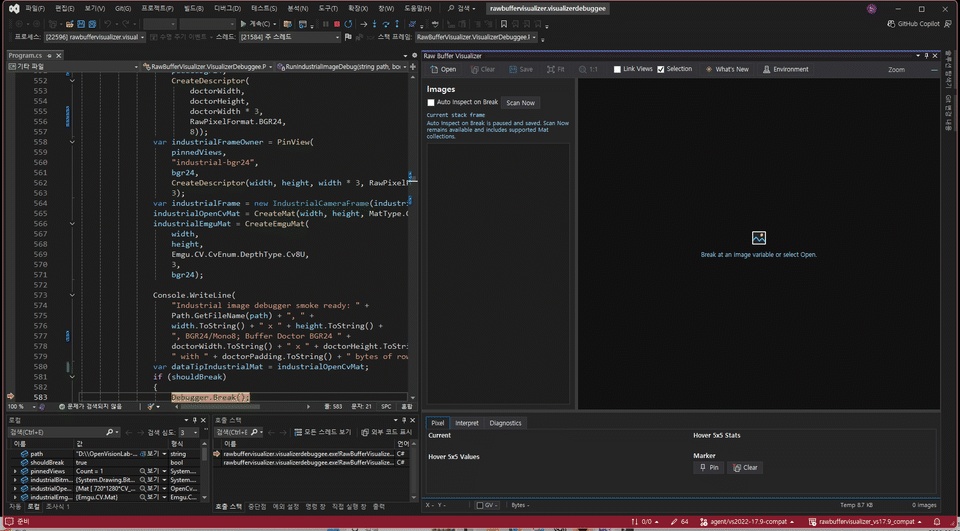Click the GitHub Copilot icon
The image size is (960, 531).
891,24
